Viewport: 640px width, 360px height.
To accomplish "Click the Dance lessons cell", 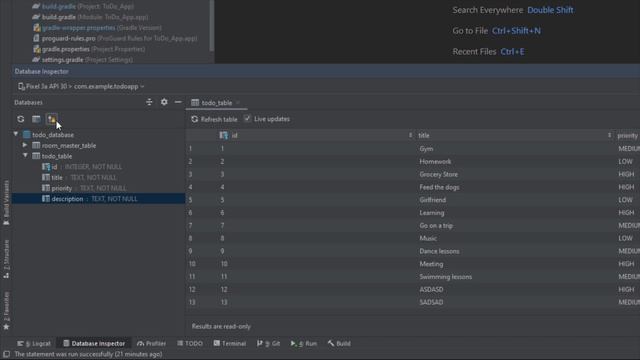I will [439, 251].
